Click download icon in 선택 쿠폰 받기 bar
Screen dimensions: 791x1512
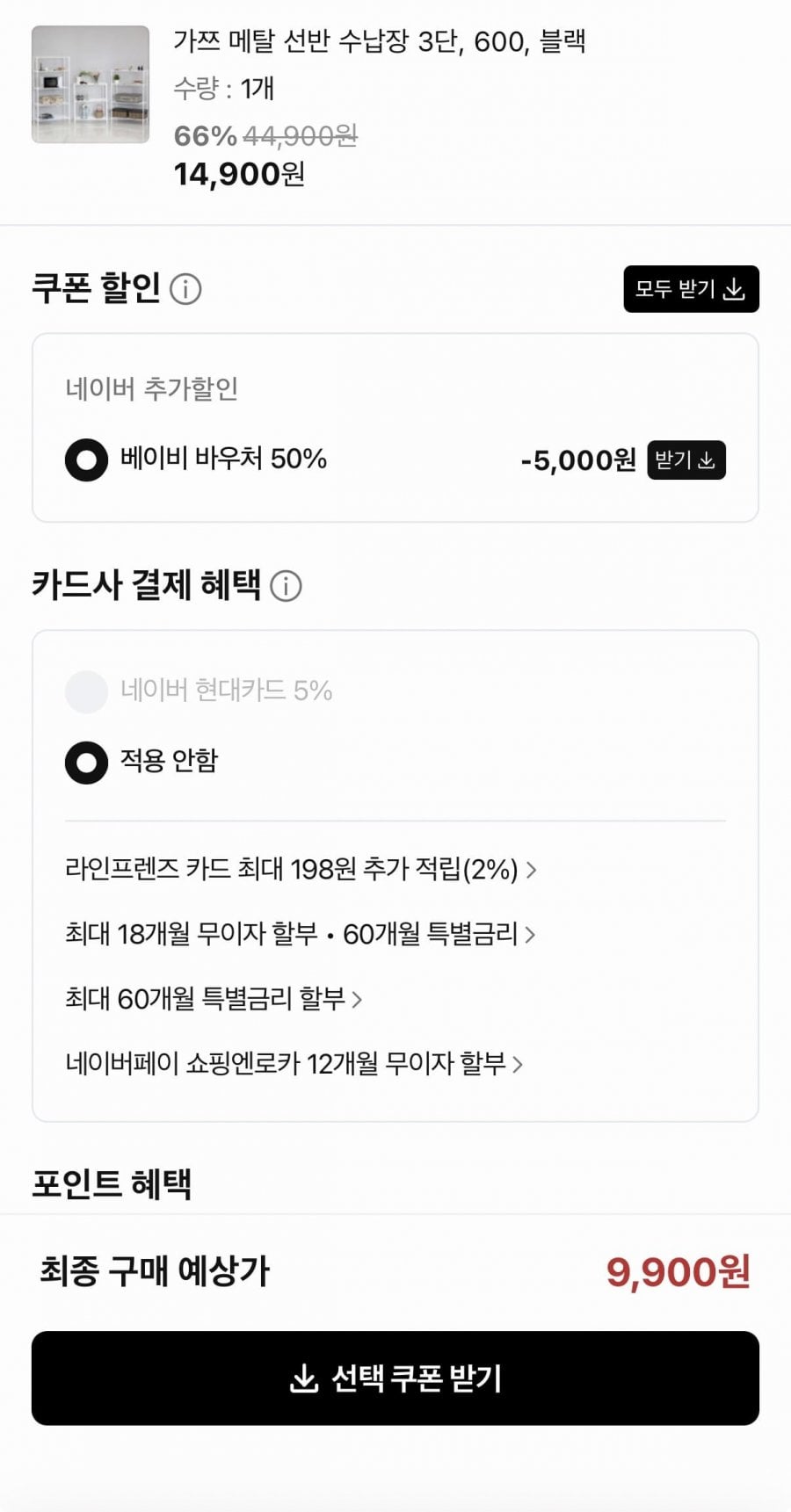click(x=303, y=1378)
